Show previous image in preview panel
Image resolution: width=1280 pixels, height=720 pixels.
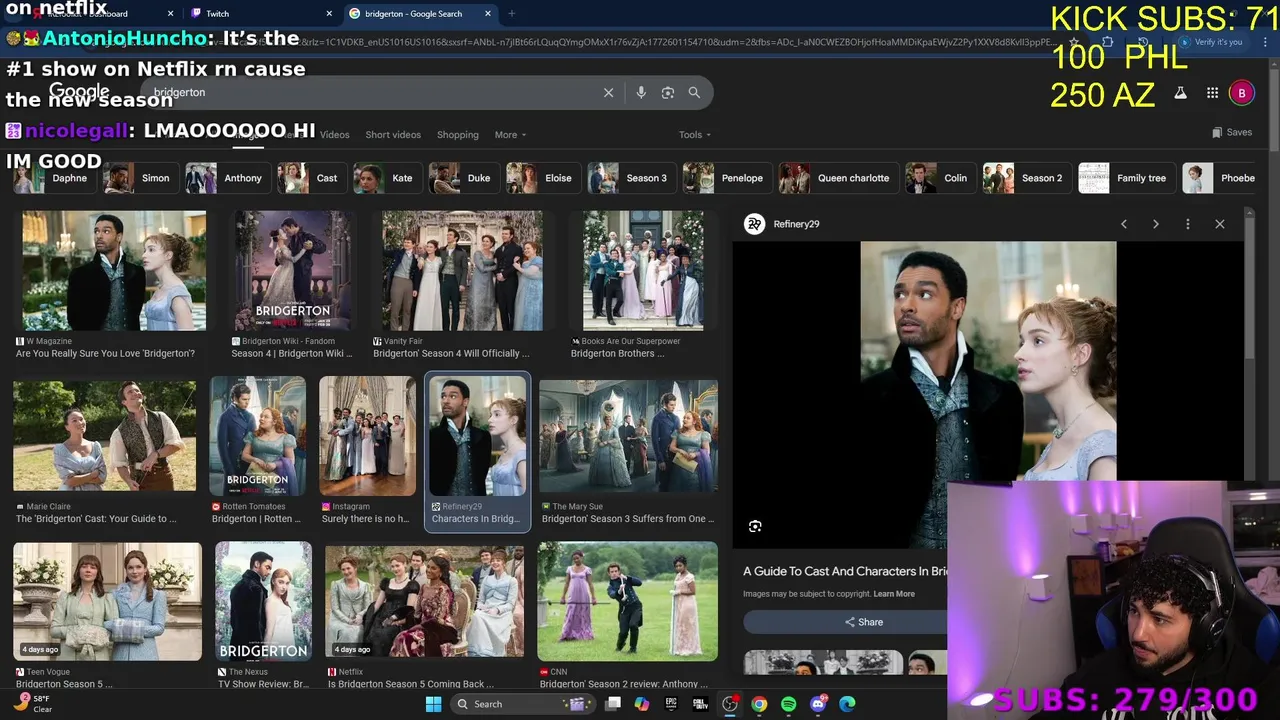pos(1124,224)
